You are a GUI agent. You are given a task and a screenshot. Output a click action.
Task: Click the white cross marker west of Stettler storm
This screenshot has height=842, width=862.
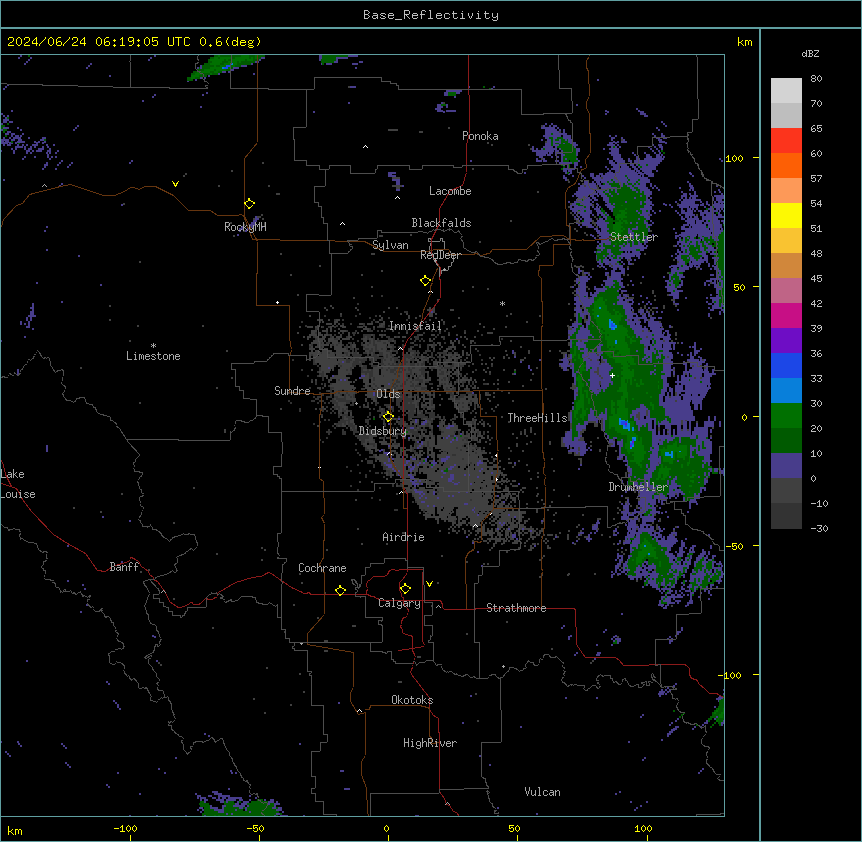tap(612, 375)
